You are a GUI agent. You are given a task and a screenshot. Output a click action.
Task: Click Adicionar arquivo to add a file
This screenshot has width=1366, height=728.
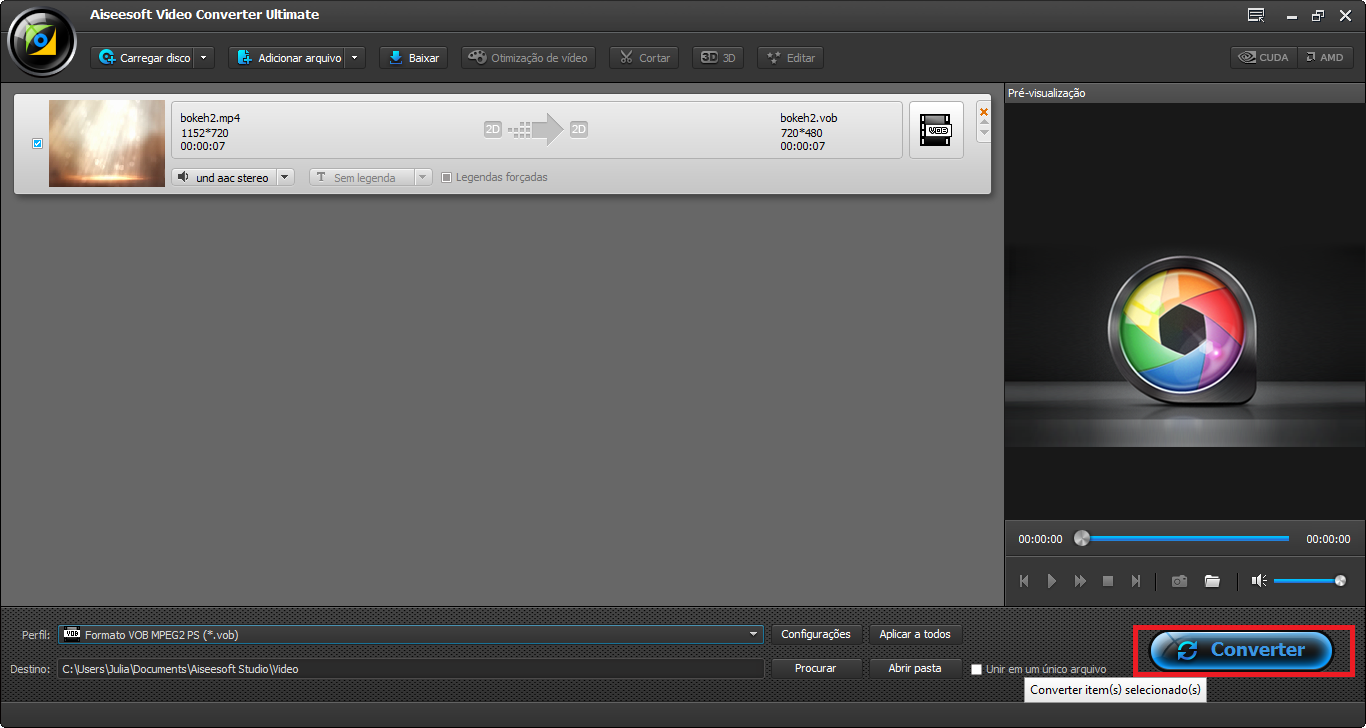point(290,57)
